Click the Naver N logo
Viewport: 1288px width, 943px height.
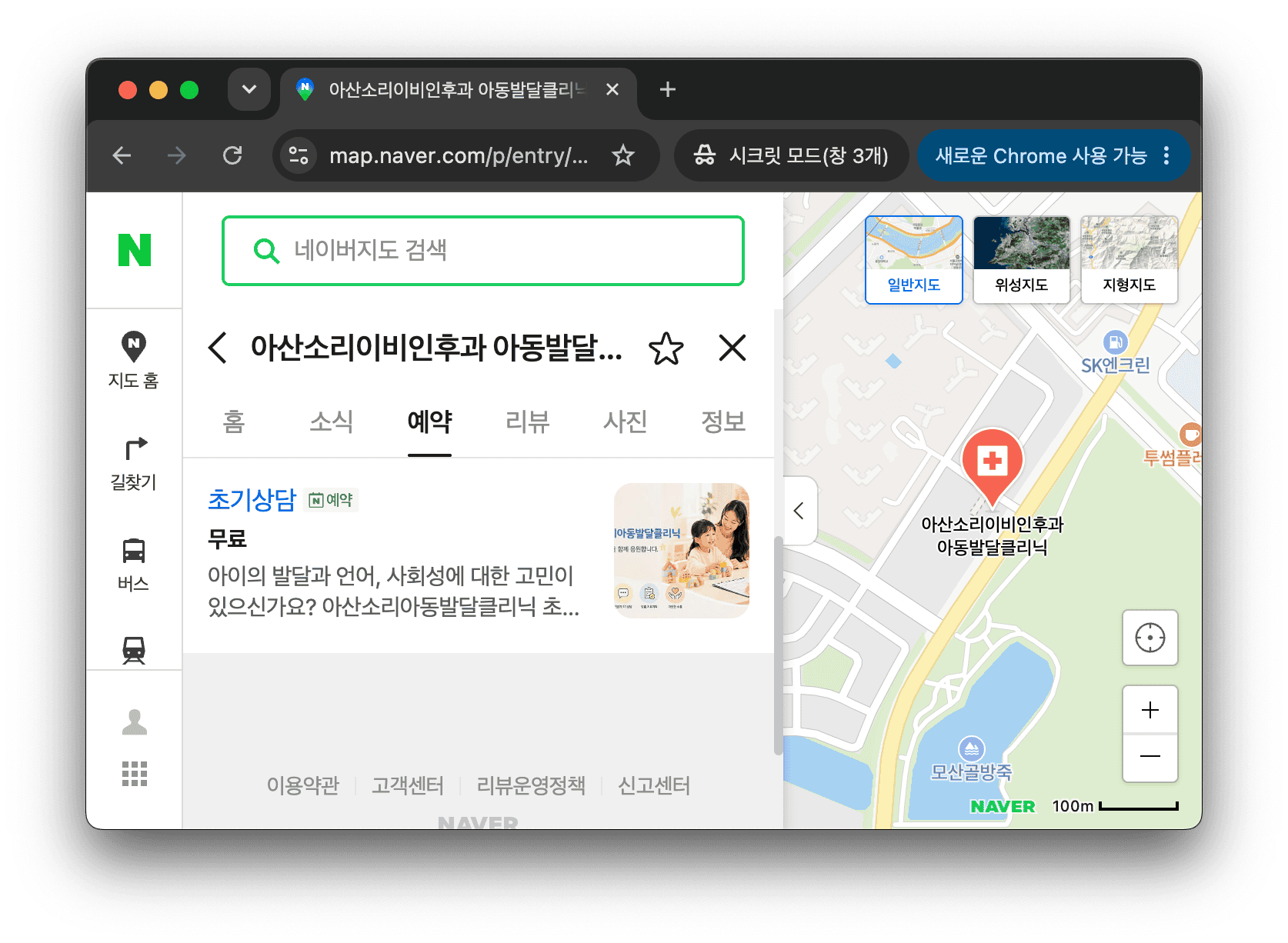(135, 250)
